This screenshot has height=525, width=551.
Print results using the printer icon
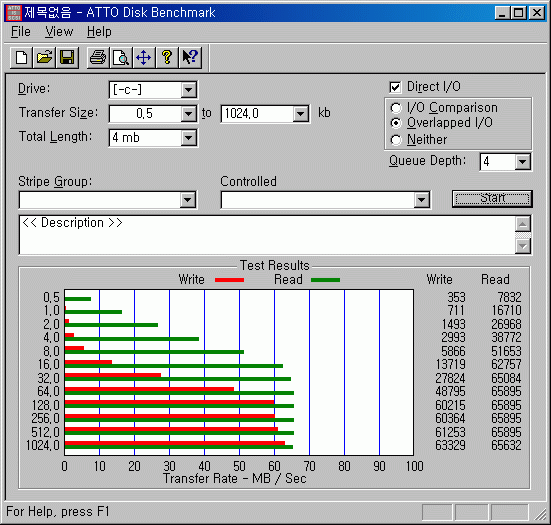coord(98,58)
